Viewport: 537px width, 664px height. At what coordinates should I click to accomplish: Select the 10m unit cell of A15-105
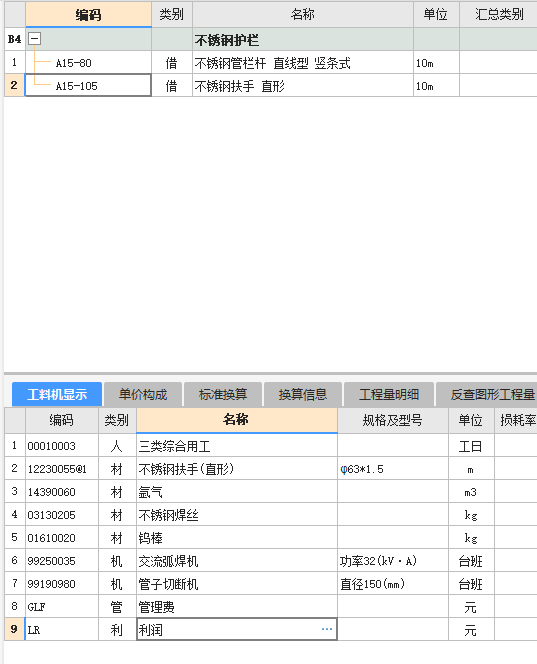[x=436, y=86]
